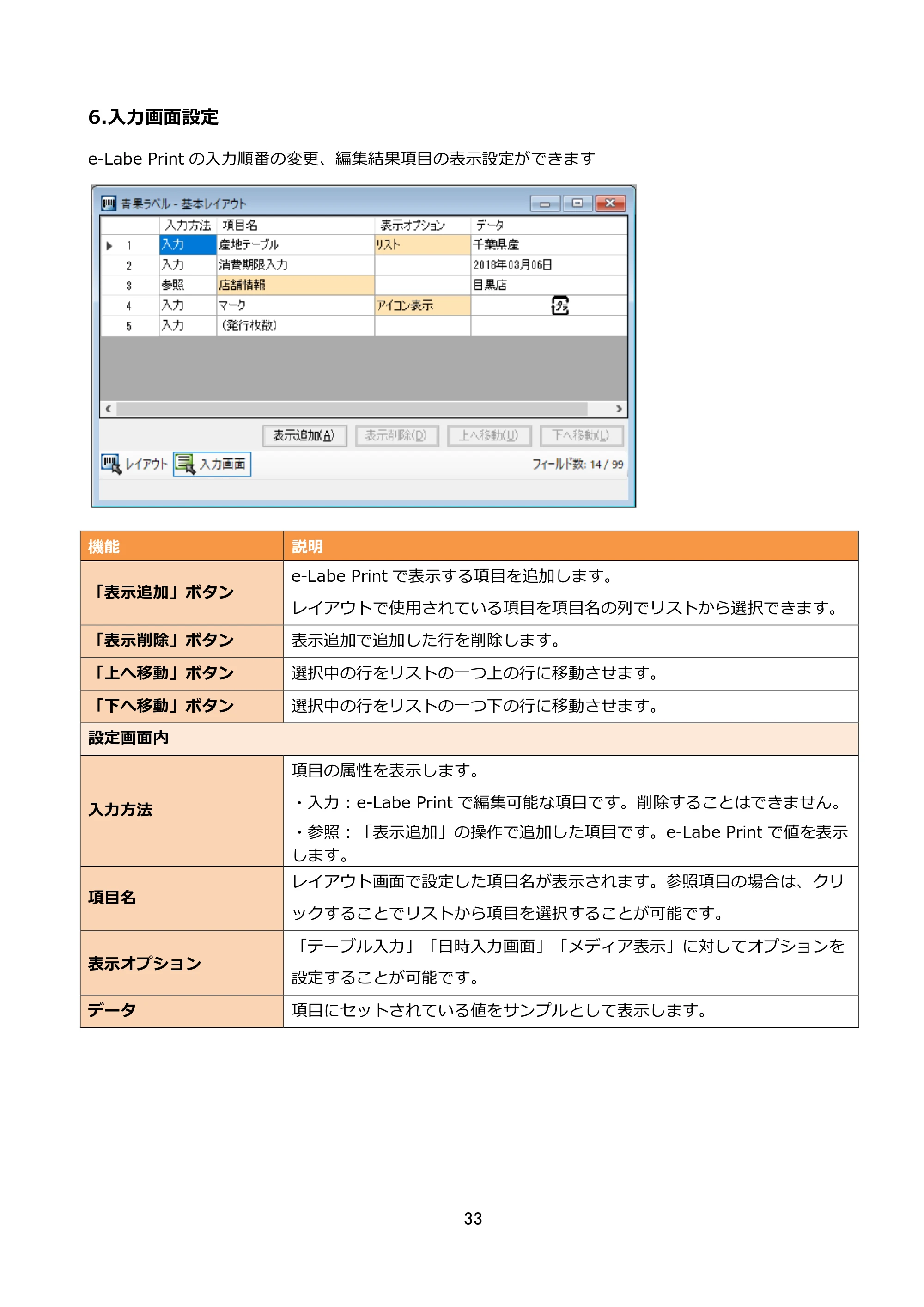Click the 目黒店 data cell
The height and width of the screenshot is (1307, 924).
(549, 285)
